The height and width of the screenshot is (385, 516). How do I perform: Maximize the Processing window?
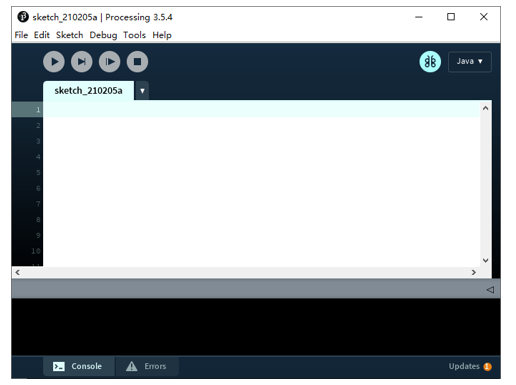point(451,17)
